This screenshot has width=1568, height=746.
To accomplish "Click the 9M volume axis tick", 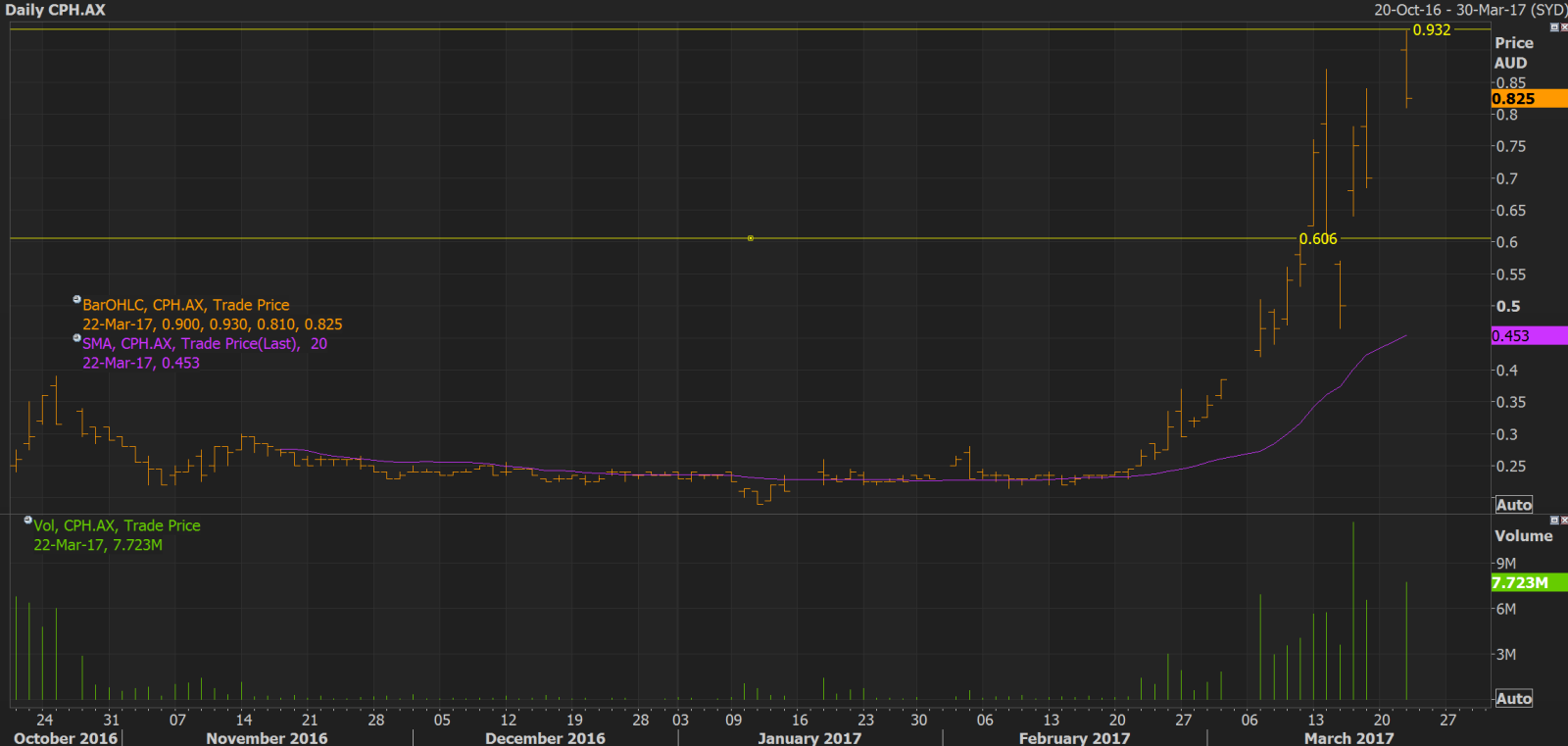I will (1505, 564).
